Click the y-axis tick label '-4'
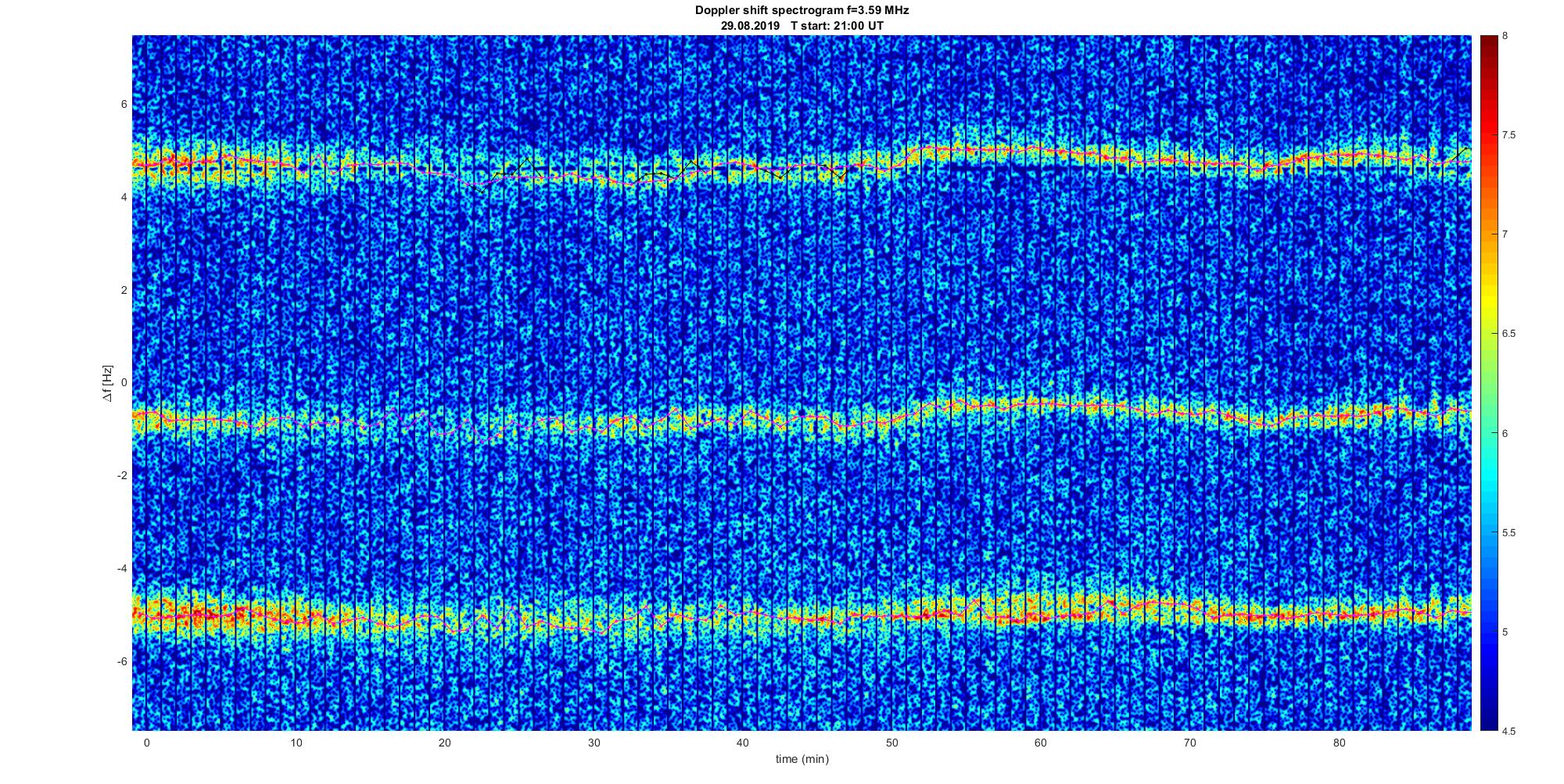The image size is (1564, 784). click(x=123, y=568)
